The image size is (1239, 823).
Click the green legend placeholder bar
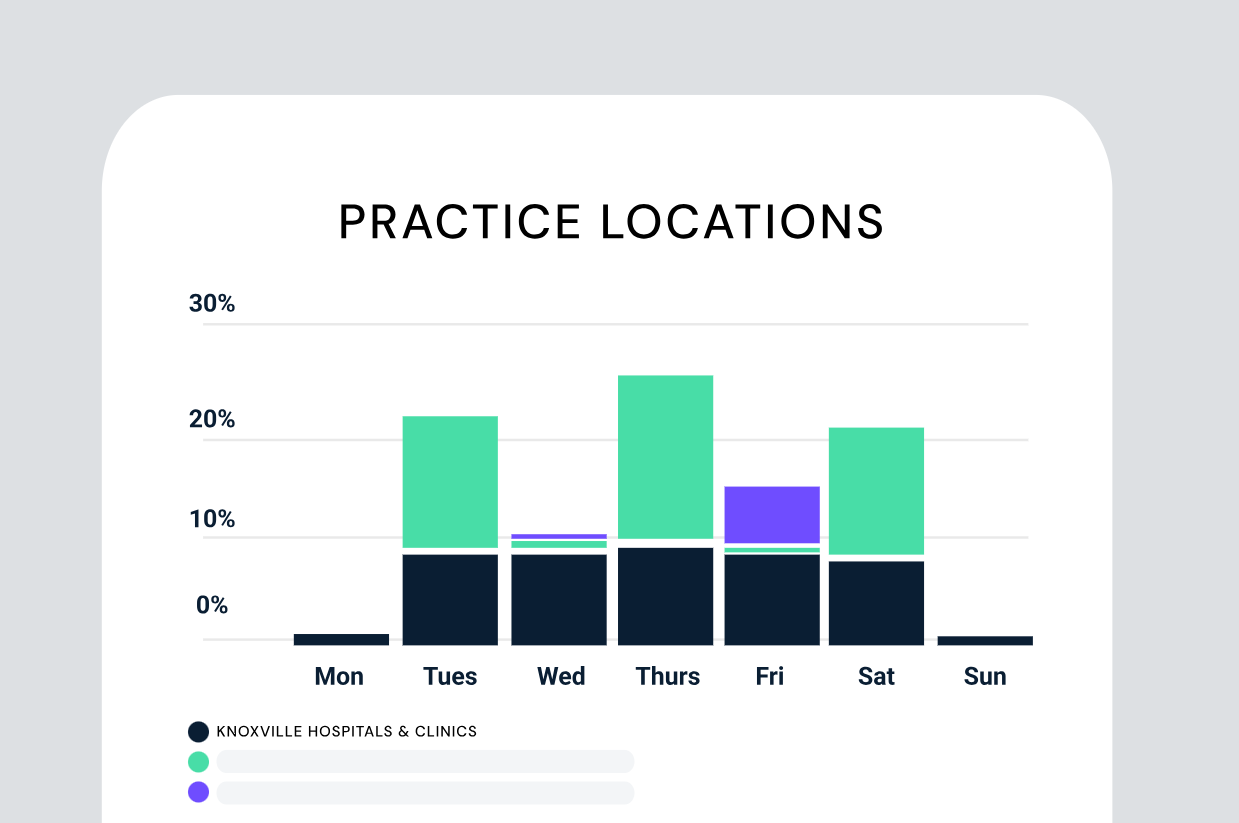(425, 762)
